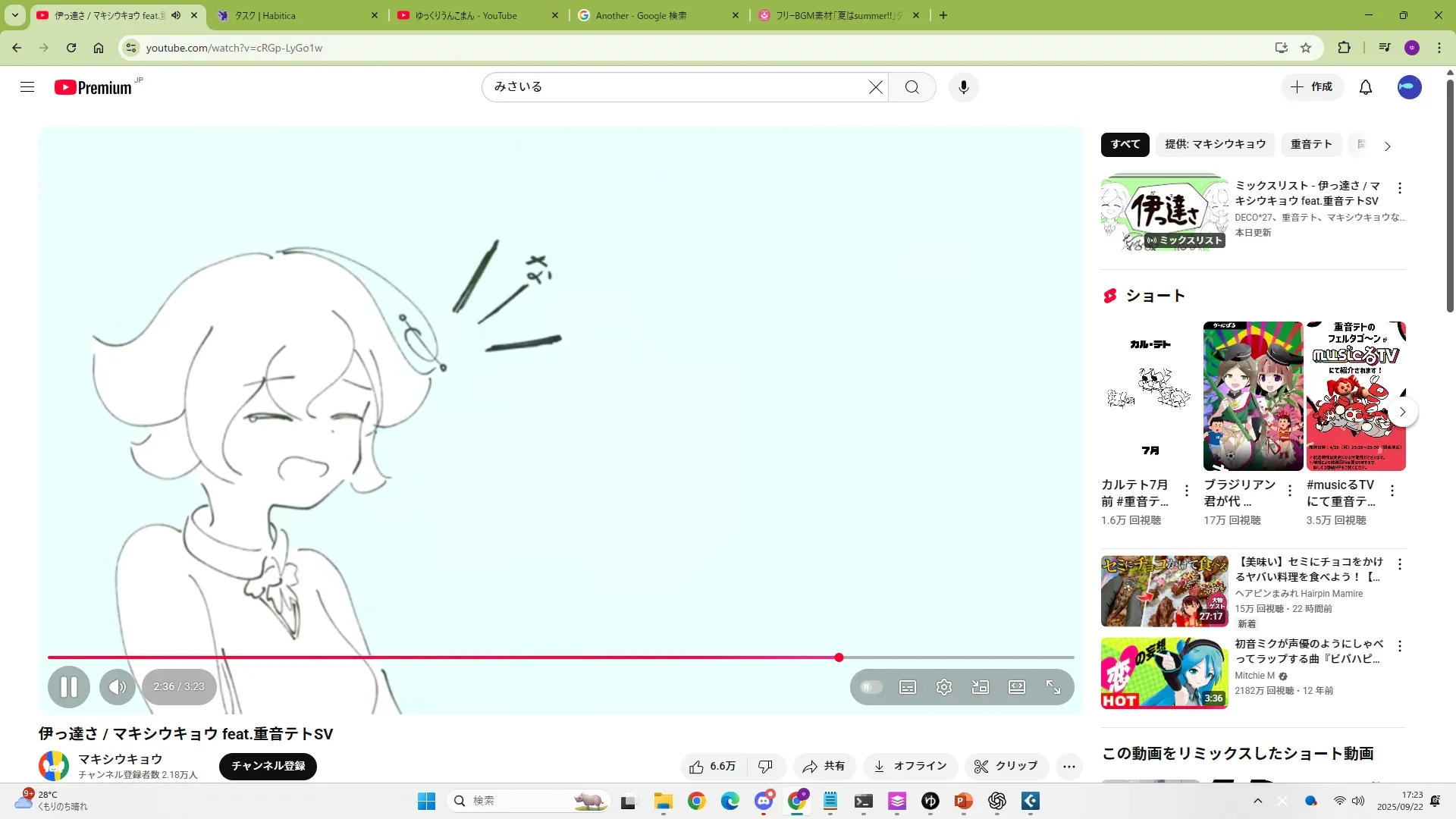Image resolution: width=1456 pixels, height=819 pixels.
Task: Seek the video on the red progress bar
Action: pos(531,657)
